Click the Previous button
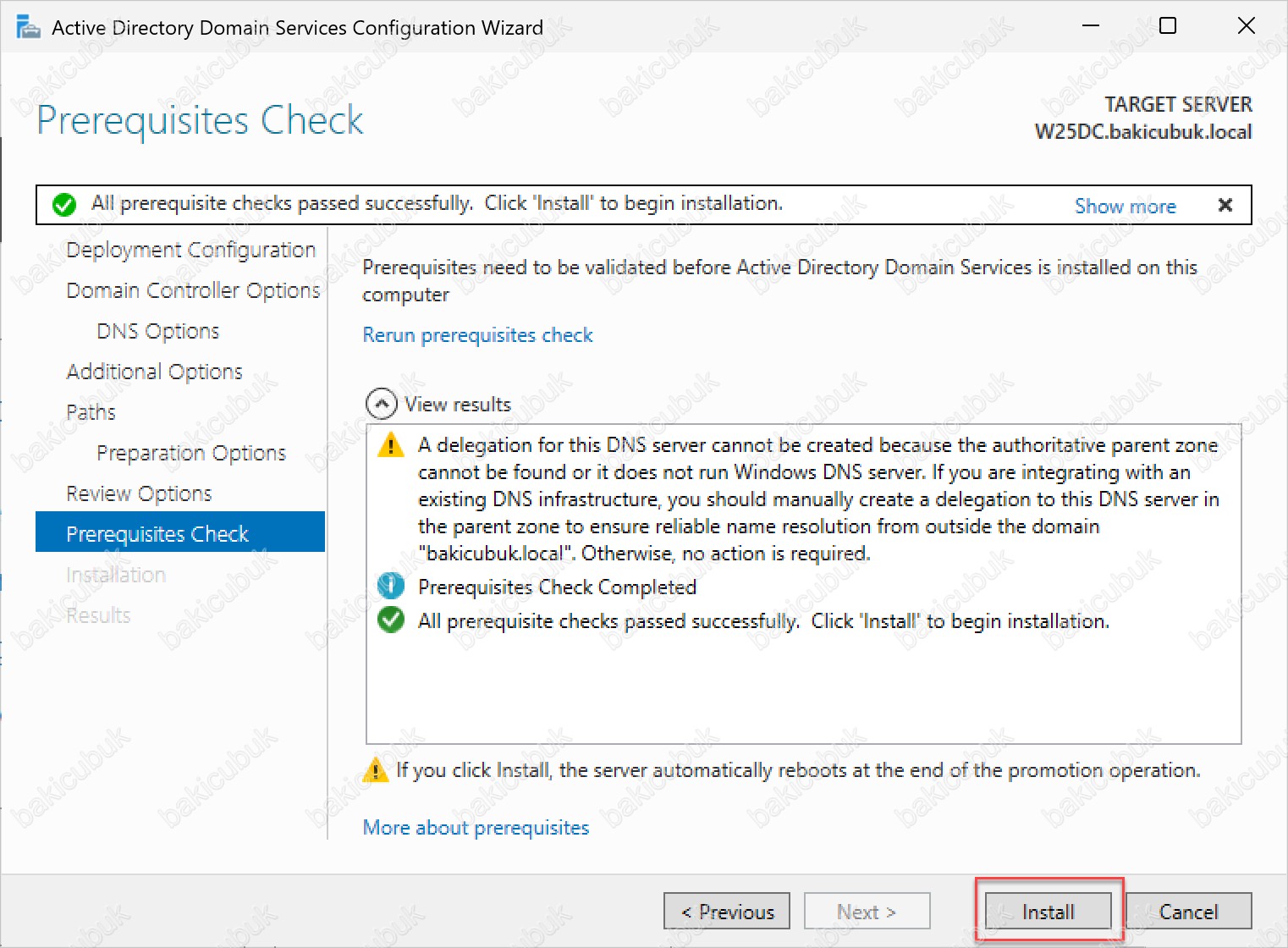 (x=727, y=912)
